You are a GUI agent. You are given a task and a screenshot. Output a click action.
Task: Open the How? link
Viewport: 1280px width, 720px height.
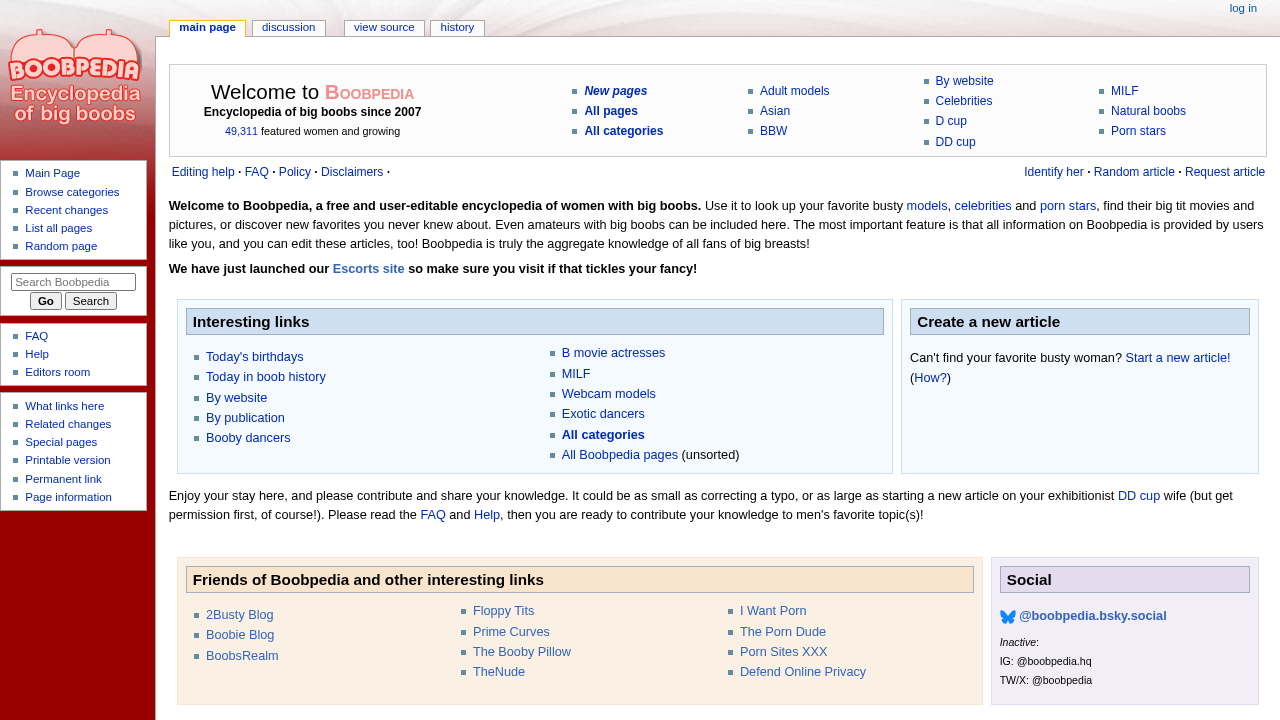(930, 378)
